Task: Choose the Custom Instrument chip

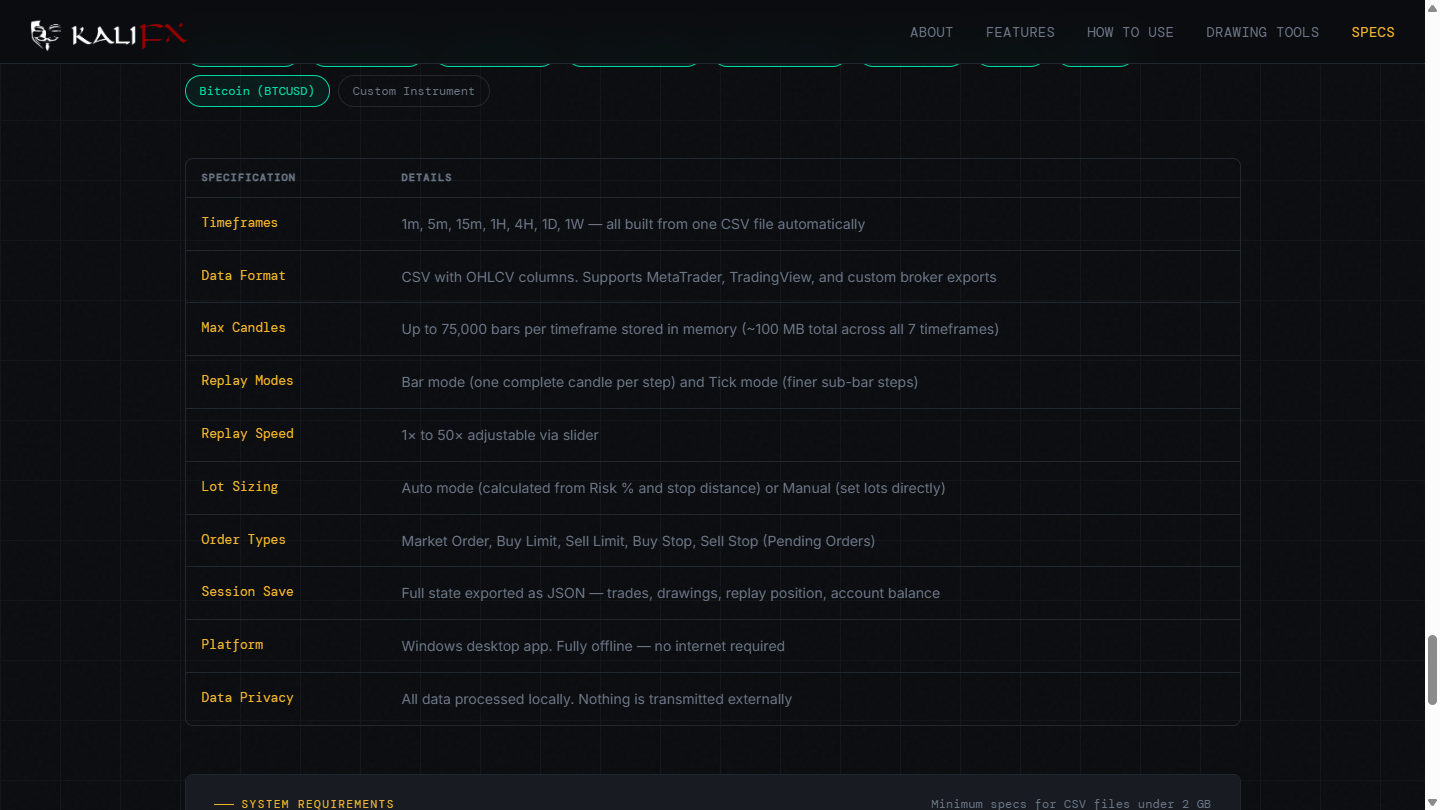Action: point(414,91)
